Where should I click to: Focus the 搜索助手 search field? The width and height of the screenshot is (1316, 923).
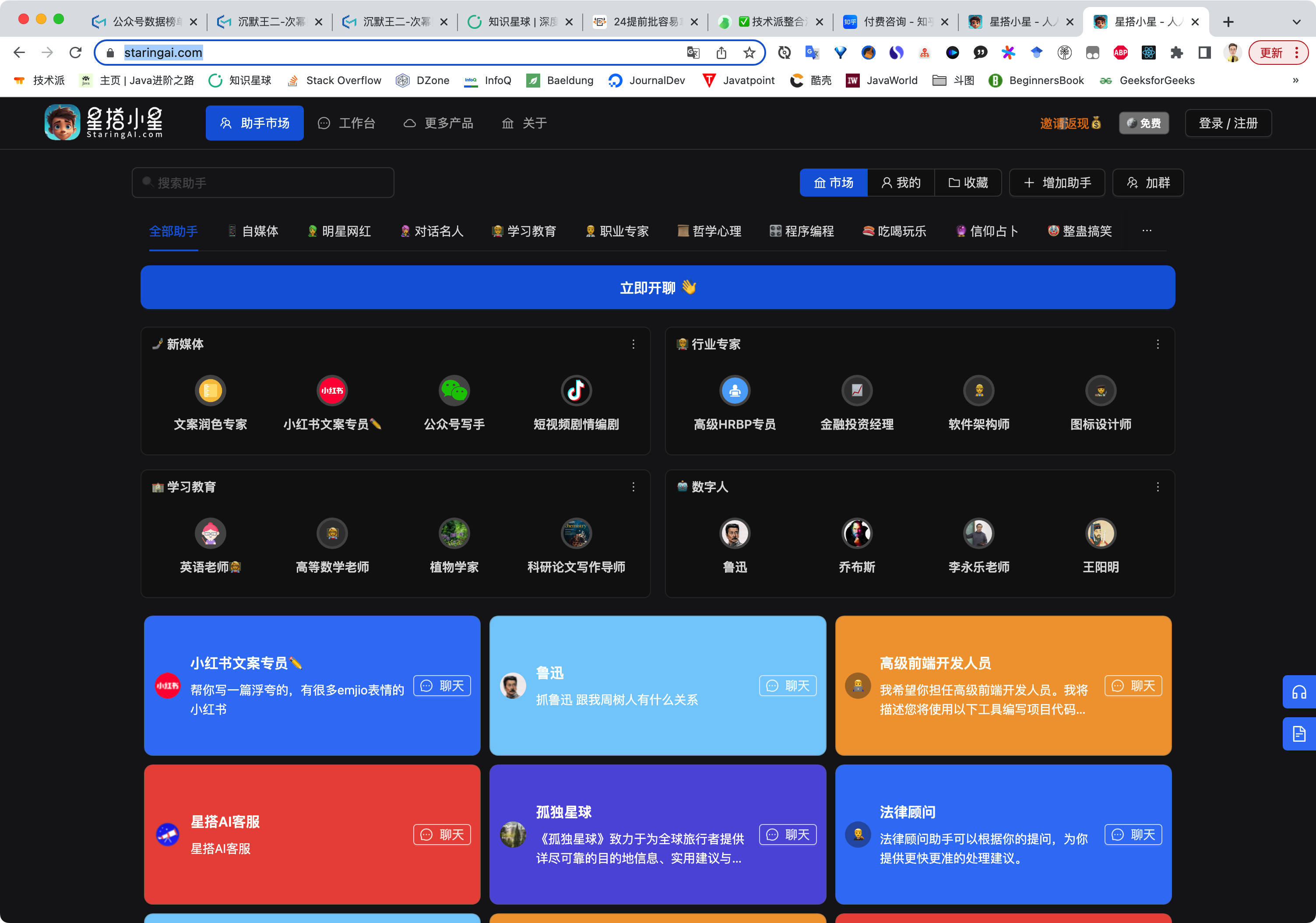264,183
